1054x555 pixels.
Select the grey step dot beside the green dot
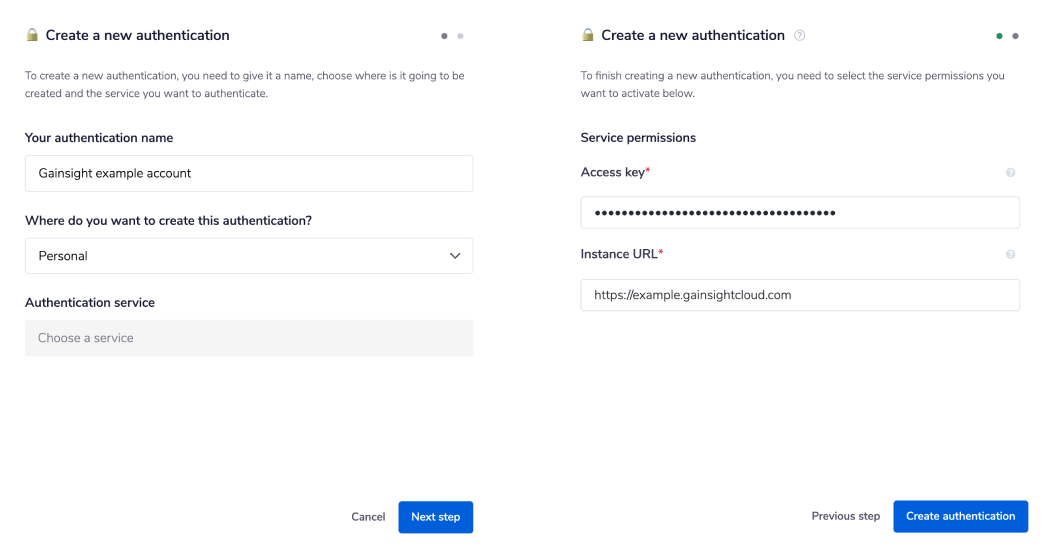tap(1015, 36)
